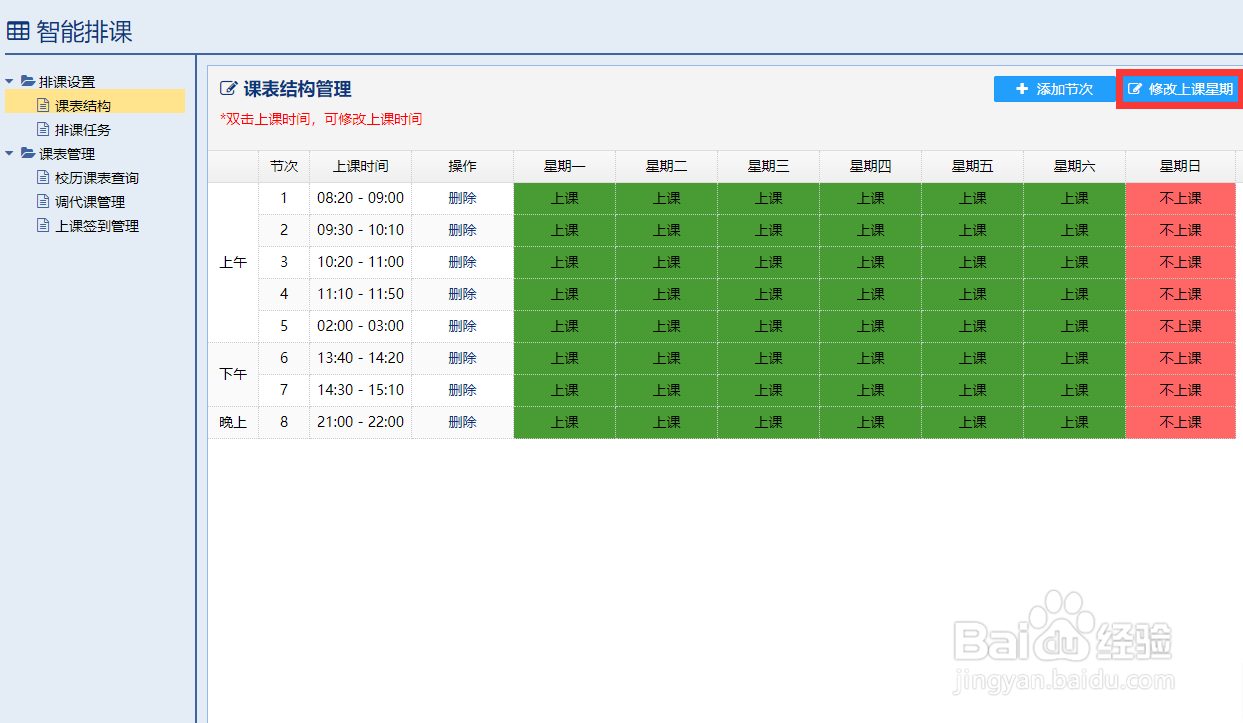
Task: Delete period 5 via 删除 link
Action: coord(462,326)
